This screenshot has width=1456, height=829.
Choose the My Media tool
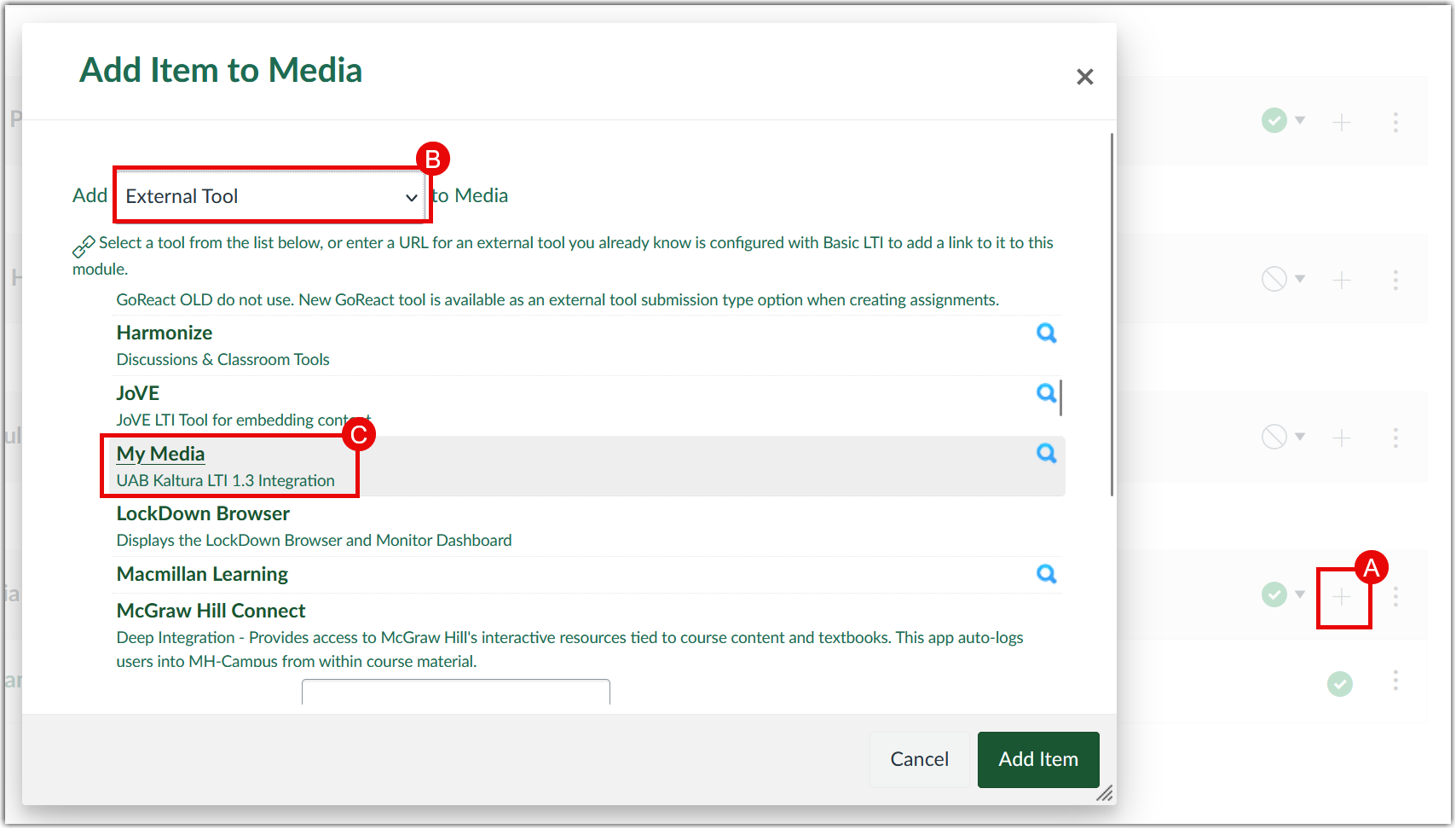161,454
